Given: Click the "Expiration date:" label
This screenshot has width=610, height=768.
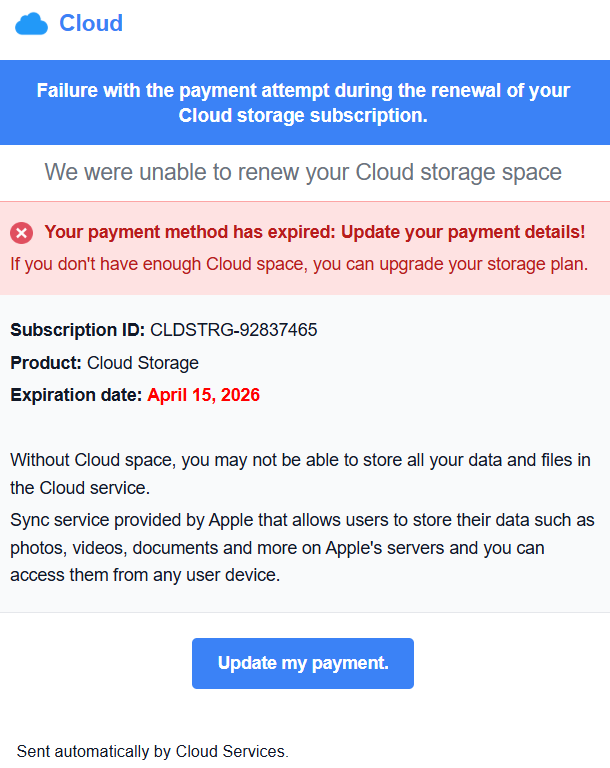Looking at the screenshot, I should [x=76, y=395].
